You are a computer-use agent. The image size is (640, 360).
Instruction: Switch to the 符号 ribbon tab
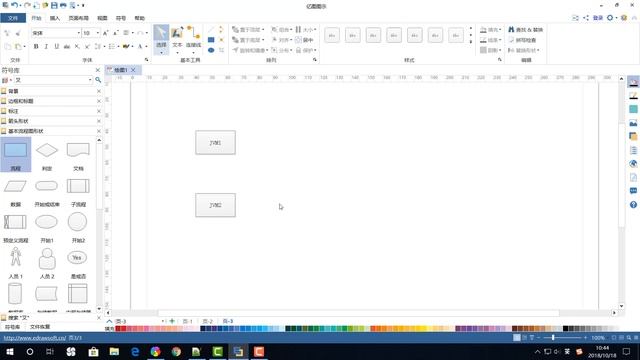[x=121, y=18]
